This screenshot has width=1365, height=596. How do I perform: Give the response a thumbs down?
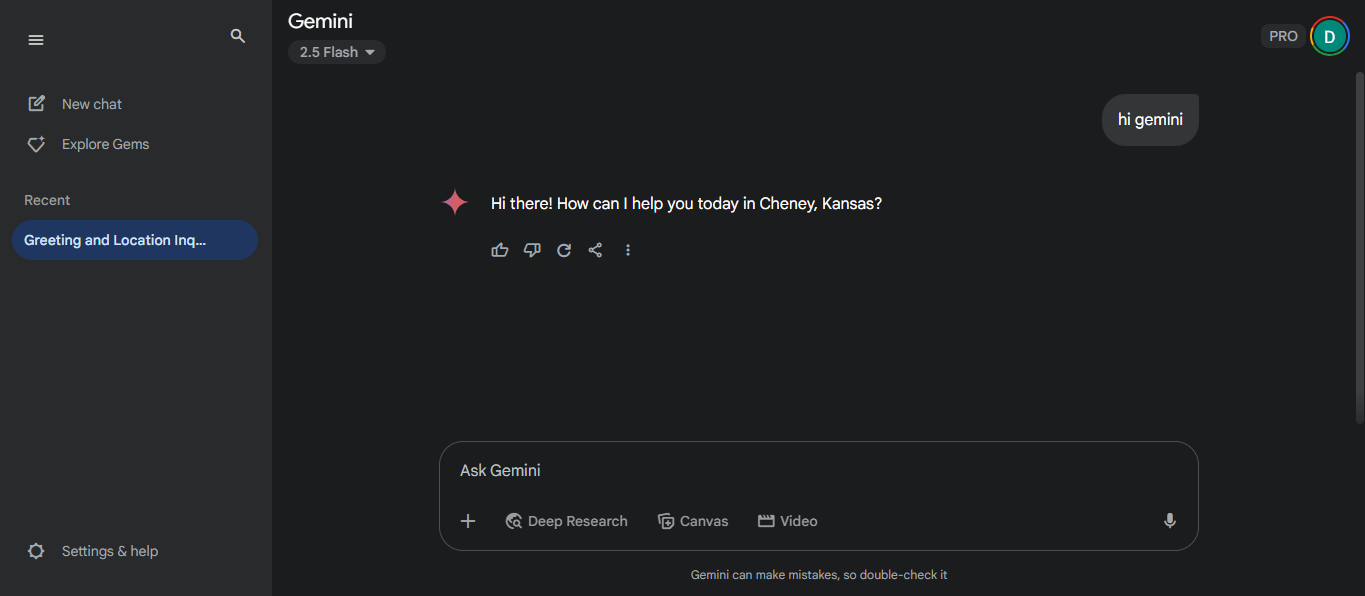click(x=532, y=250)
